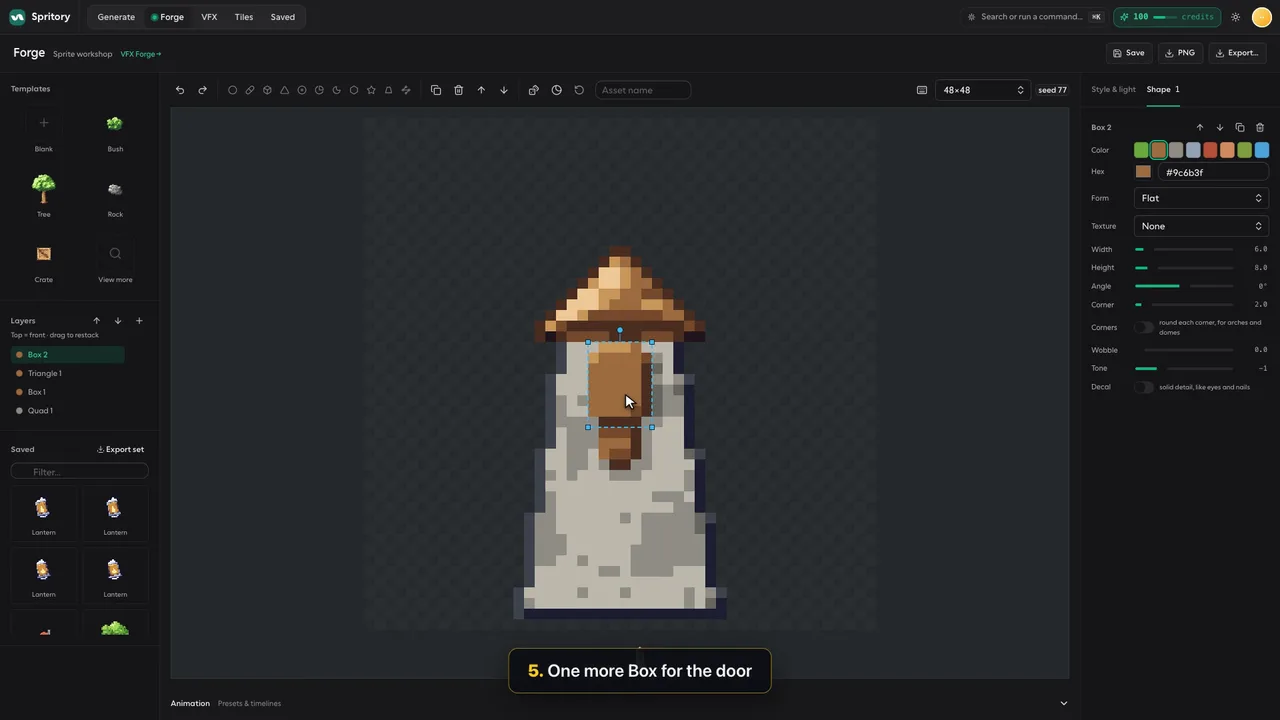Add a capsule shape from toolbar
Image resolution: width=1280 pixels, height=720 pixels.
click(x=250, y=90)
